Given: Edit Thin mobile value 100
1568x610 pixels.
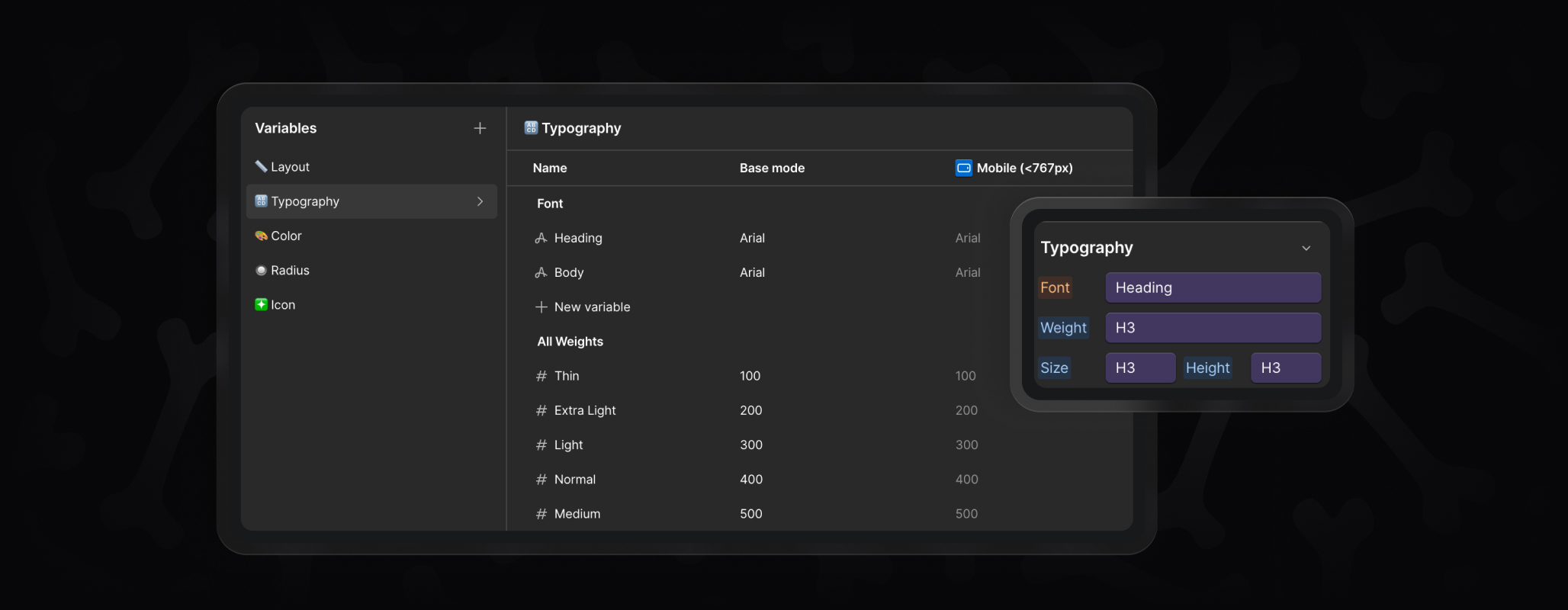Looking at the screenshot, I should pos(966,376).
